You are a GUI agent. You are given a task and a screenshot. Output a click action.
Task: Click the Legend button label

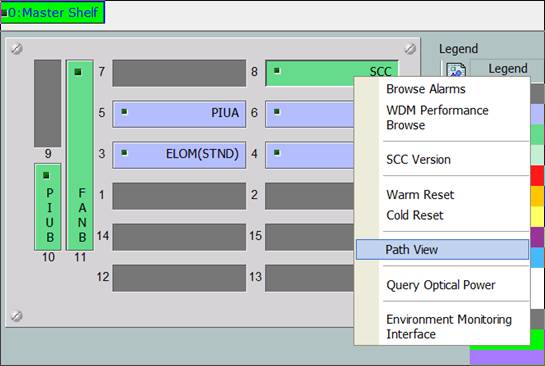(x=507, y=68)
